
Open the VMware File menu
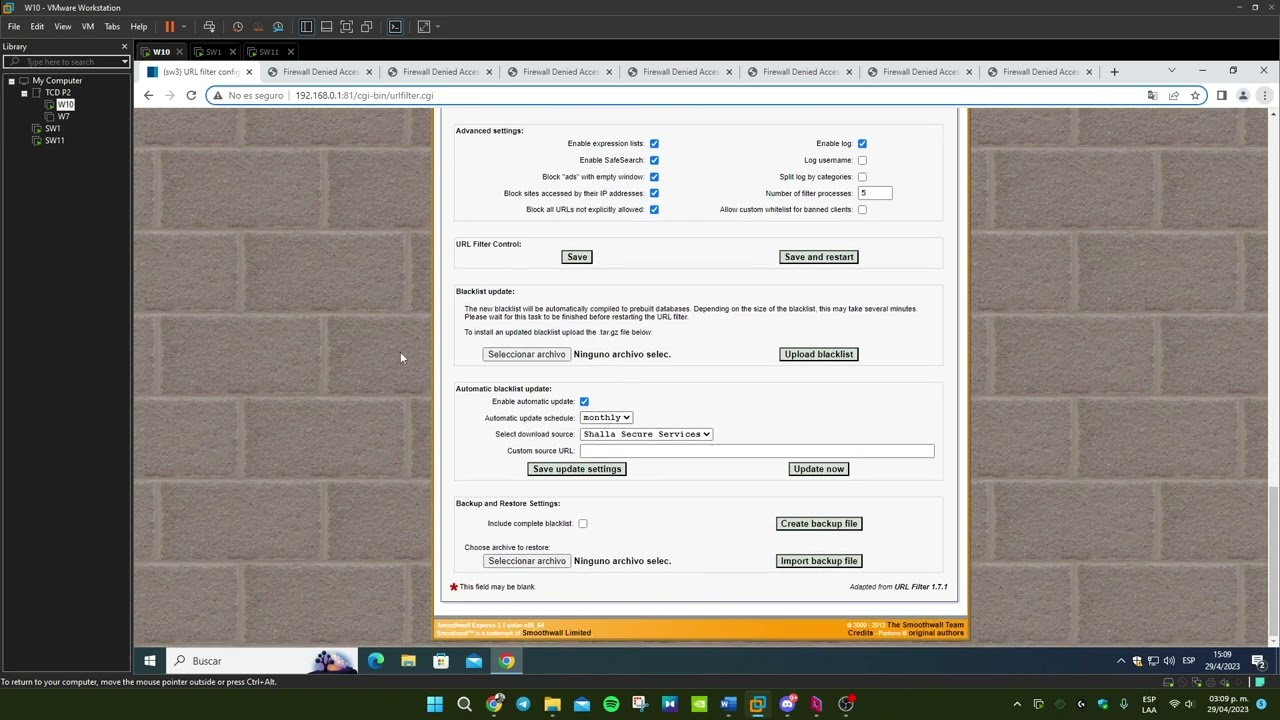pos(14,27)
